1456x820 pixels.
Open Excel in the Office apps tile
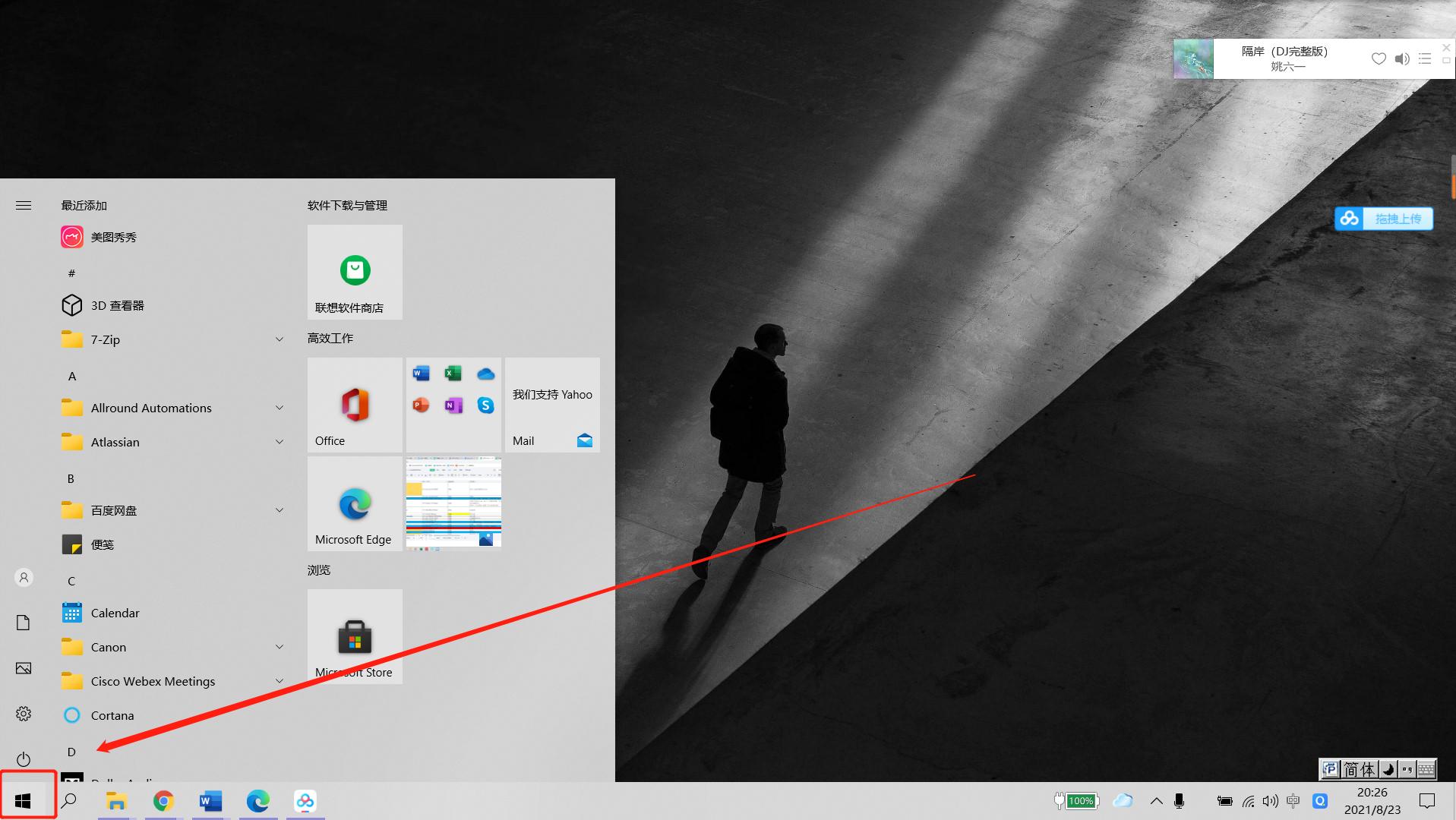[x=453, y=373]
